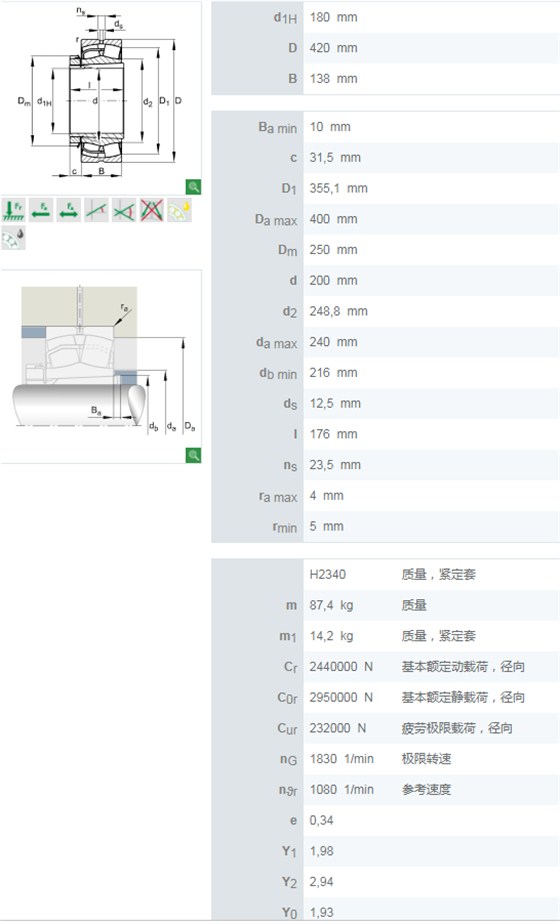Screen dimensions: 560x924
Task: Select the nG value 1830 1/min
Action: [x=341, y=759]
